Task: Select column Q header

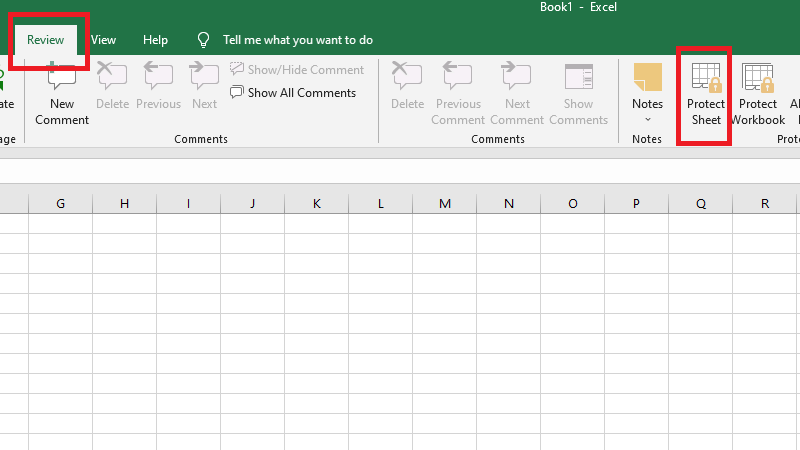Action: click(x=701, y=203)
